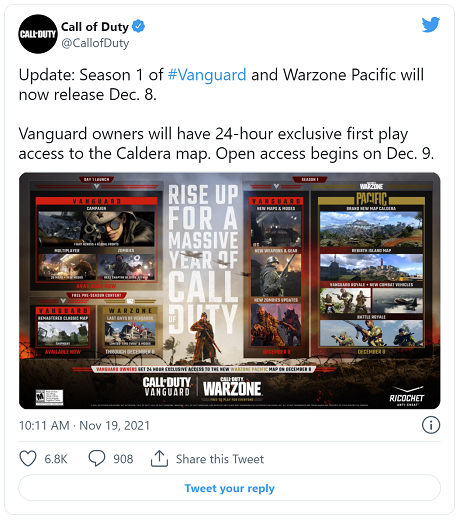The height and width of the screenshot is (524, 460).
Task: Click the 10:11 AM Nov 19, 2021 timestamp
Action: click(x=84, y=425)
